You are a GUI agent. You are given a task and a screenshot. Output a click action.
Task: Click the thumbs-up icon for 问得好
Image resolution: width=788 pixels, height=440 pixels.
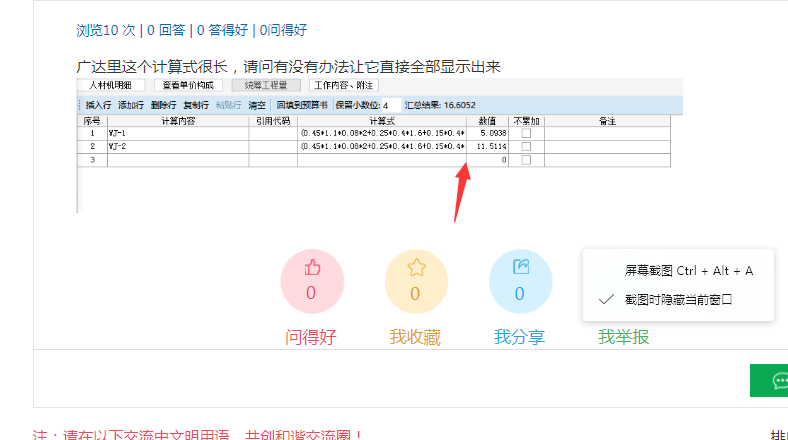(x=312, y=267)
